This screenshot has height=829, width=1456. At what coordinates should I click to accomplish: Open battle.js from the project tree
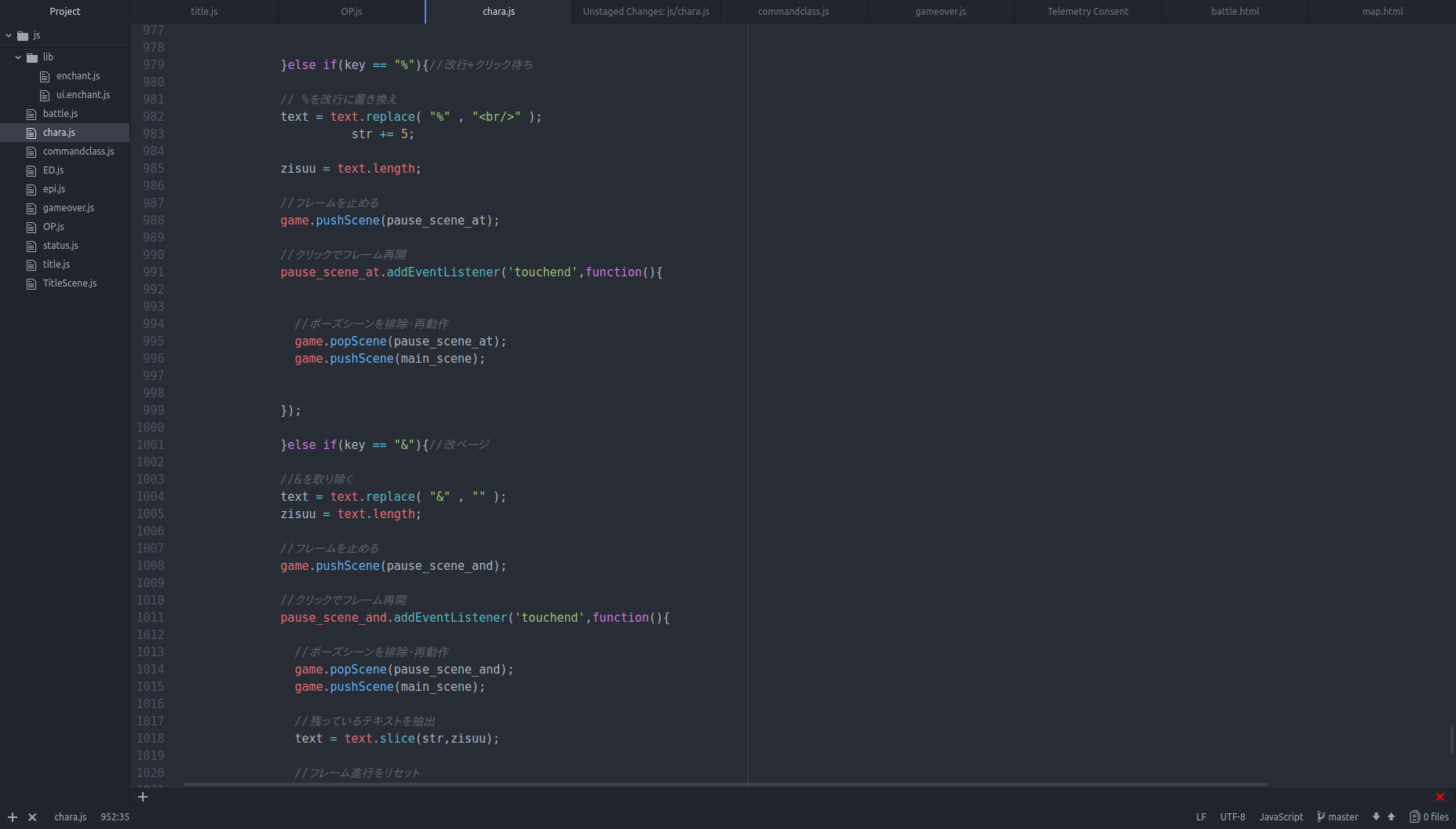[x=60, y=114]
